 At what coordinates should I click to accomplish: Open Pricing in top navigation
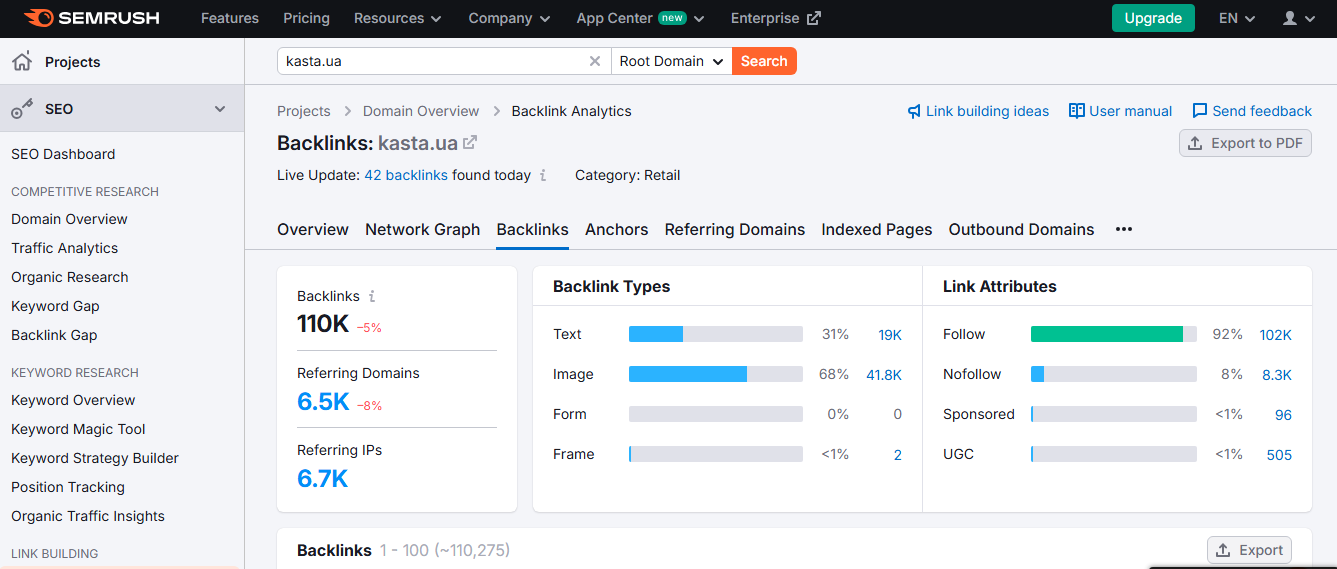[306, 18]
